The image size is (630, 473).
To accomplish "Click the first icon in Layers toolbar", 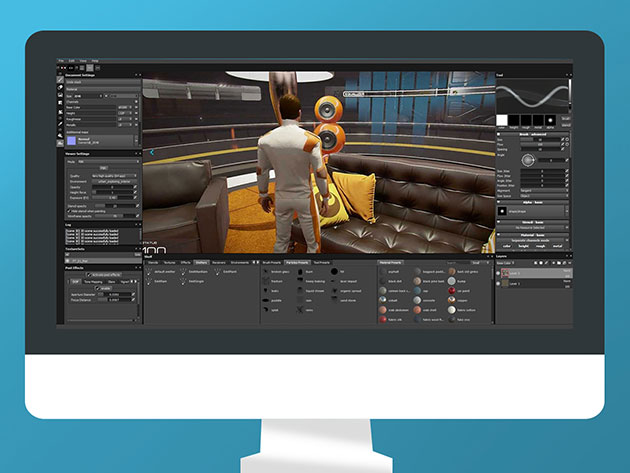I will (536, 262).
